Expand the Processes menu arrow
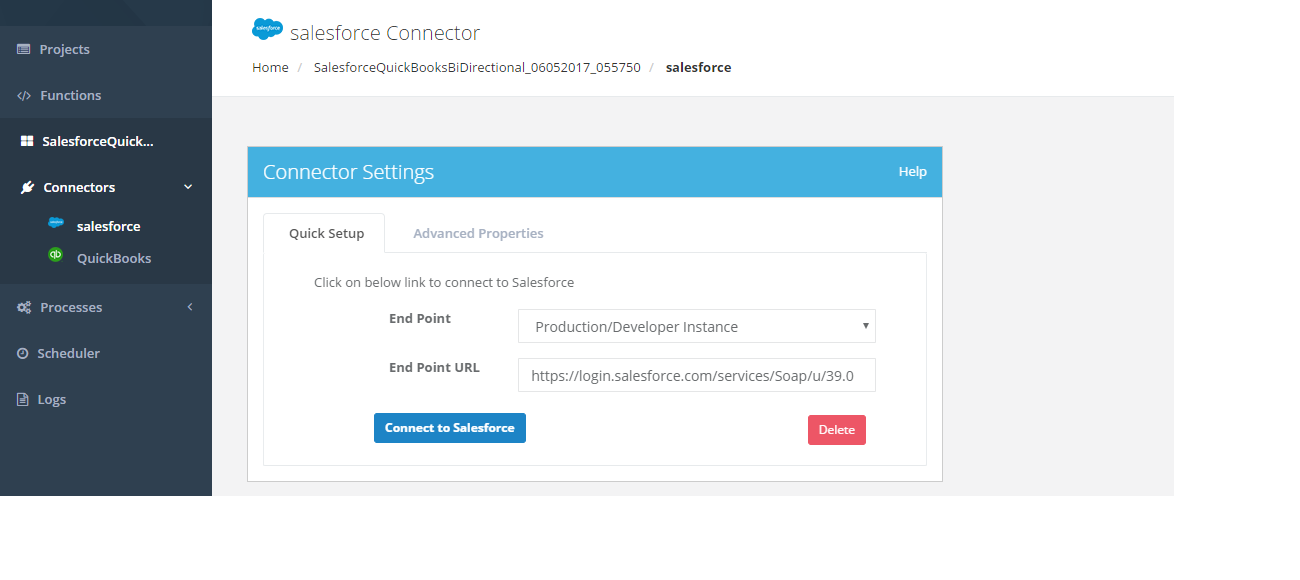 190,307
